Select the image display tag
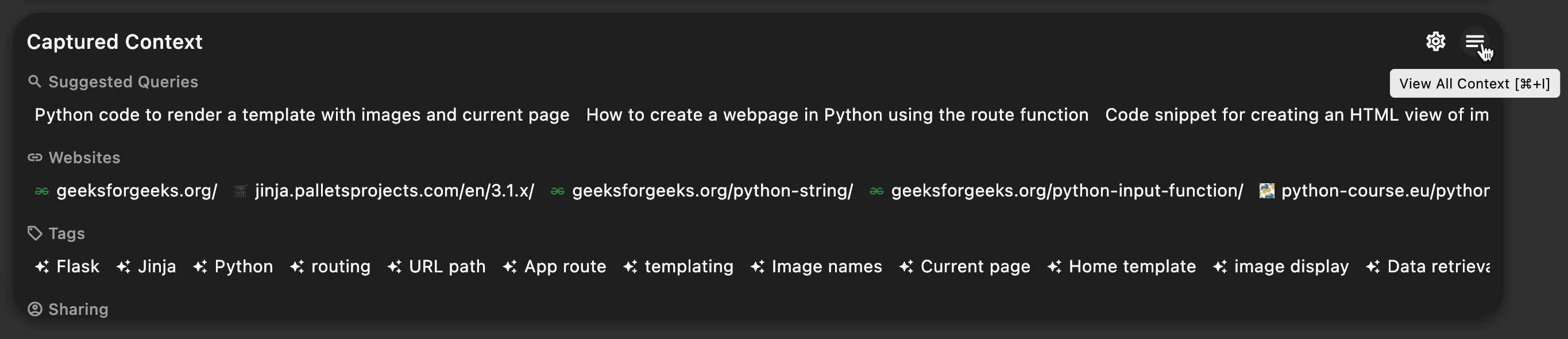This screenshot has height=339, width=1568. point(1291,267)
